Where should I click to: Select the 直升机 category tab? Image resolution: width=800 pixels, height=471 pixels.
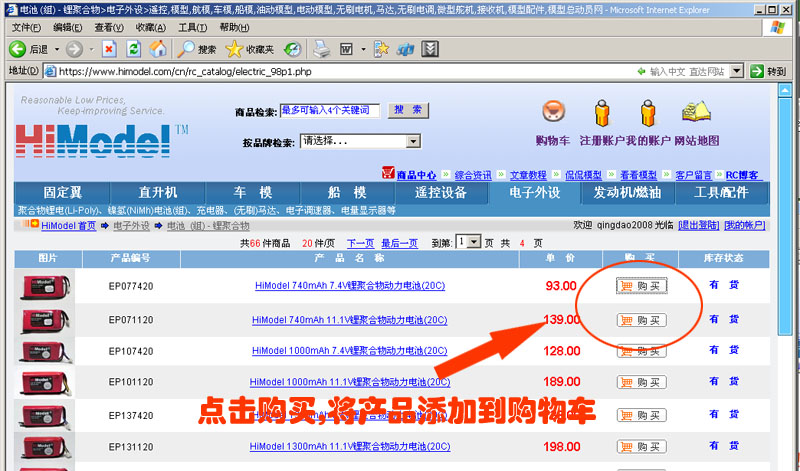(158, 192)
